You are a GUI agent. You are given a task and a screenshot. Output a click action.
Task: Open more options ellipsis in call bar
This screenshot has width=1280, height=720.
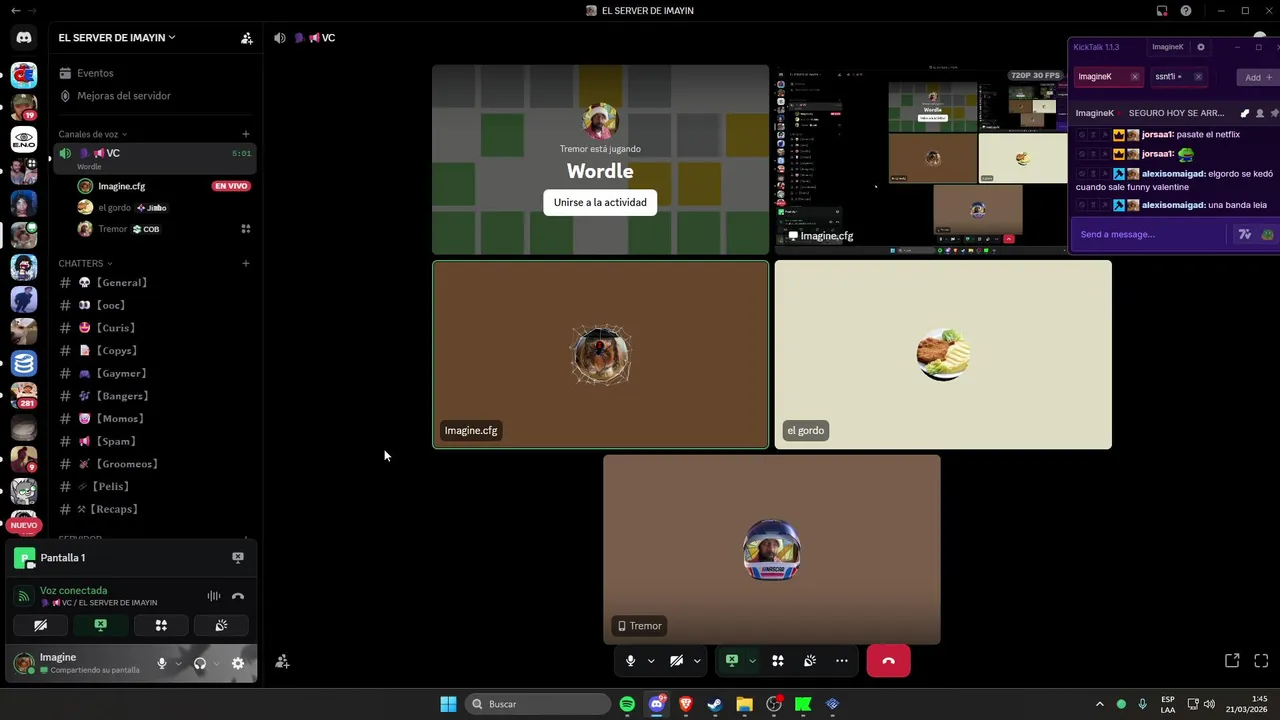point(842,661)
